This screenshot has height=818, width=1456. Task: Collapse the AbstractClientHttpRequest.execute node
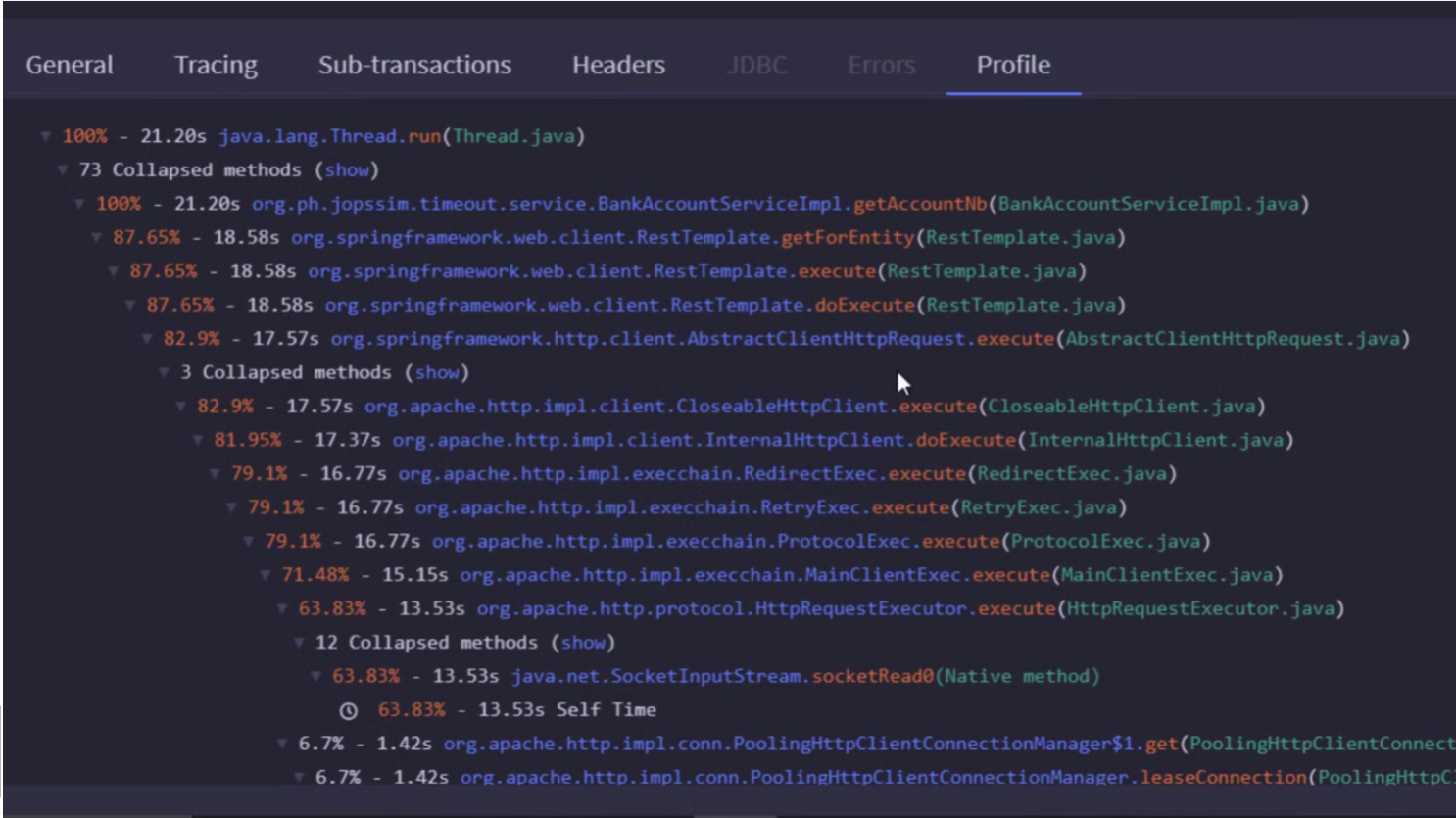pyautogui.click(x=147, y=339)
